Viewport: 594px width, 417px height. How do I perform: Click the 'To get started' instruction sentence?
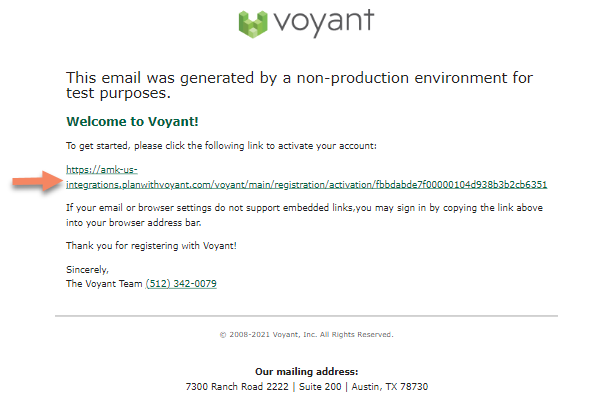pos(221,146)
